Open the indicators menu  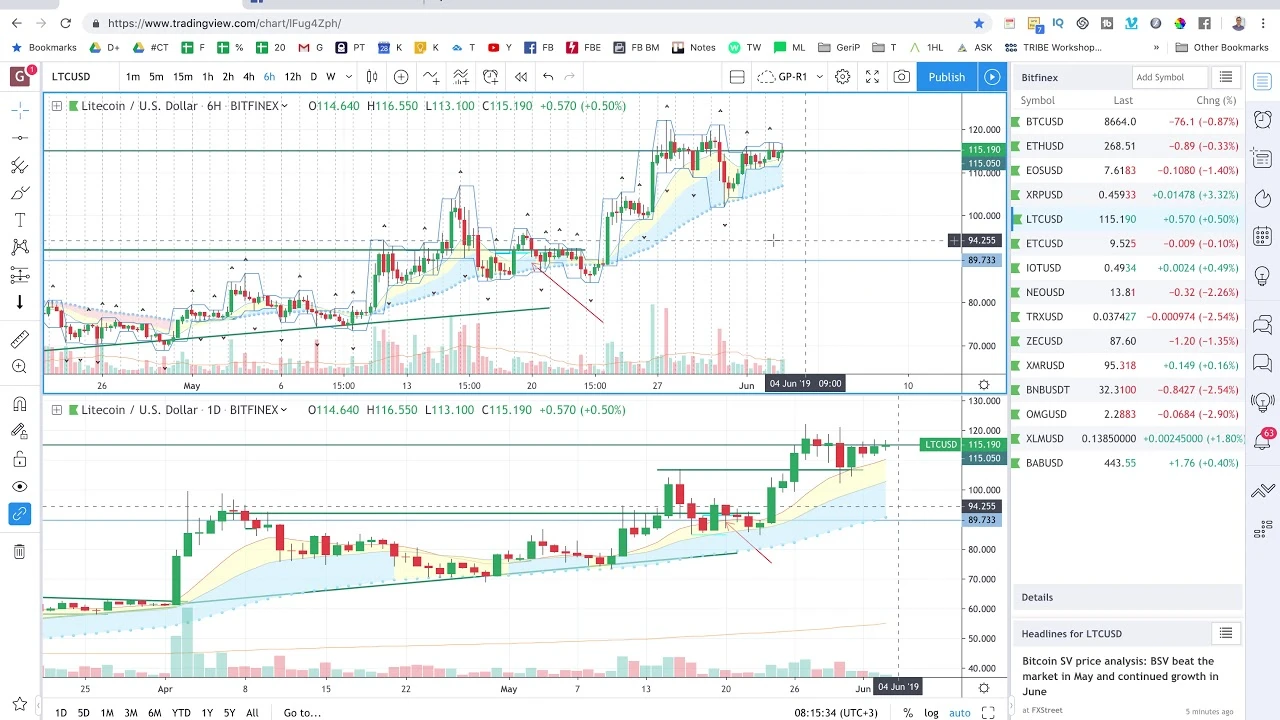[431, 77]
